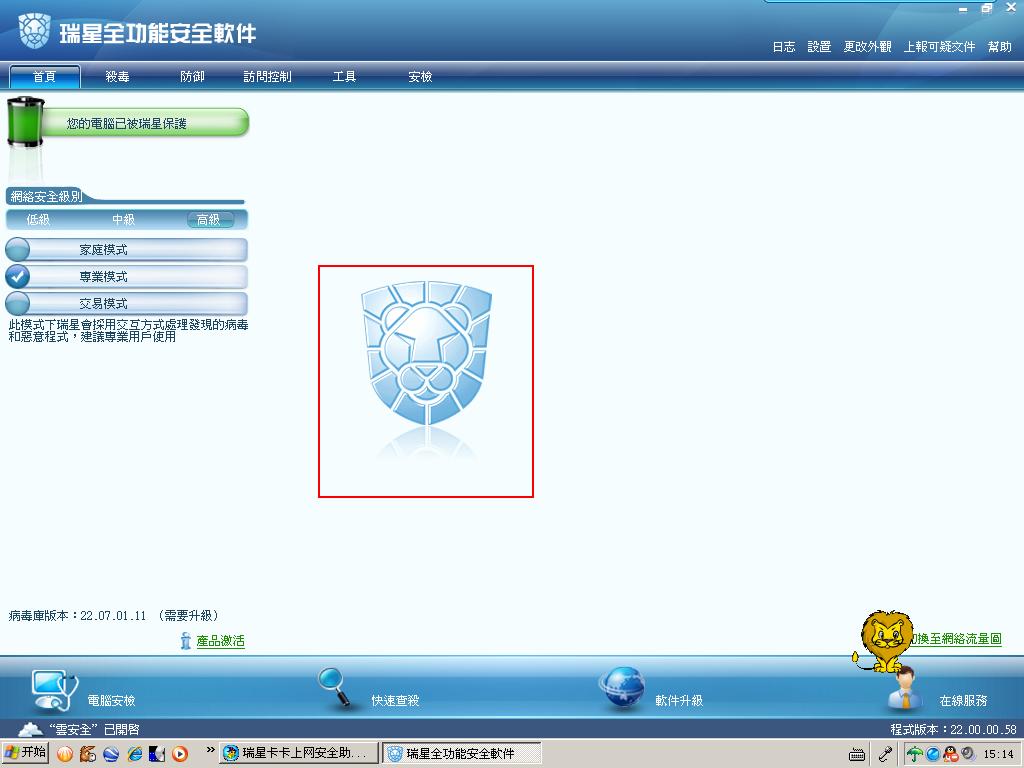Click "雲安全"已開啓 status text
1024x768 pixels.
(x=94, y=729)
